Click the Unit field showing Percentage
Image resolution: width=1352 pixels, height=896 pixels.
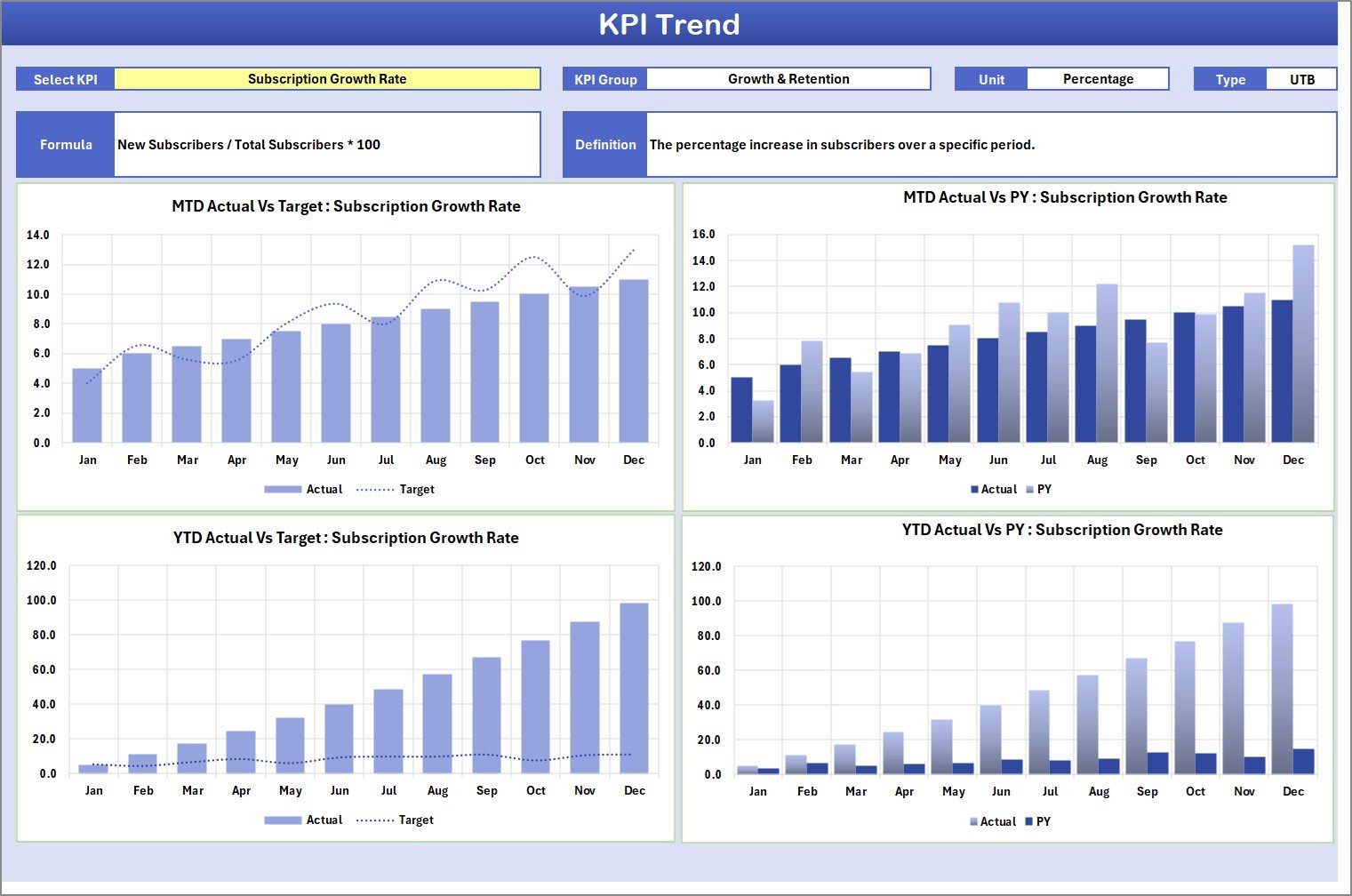[1099, 78]
